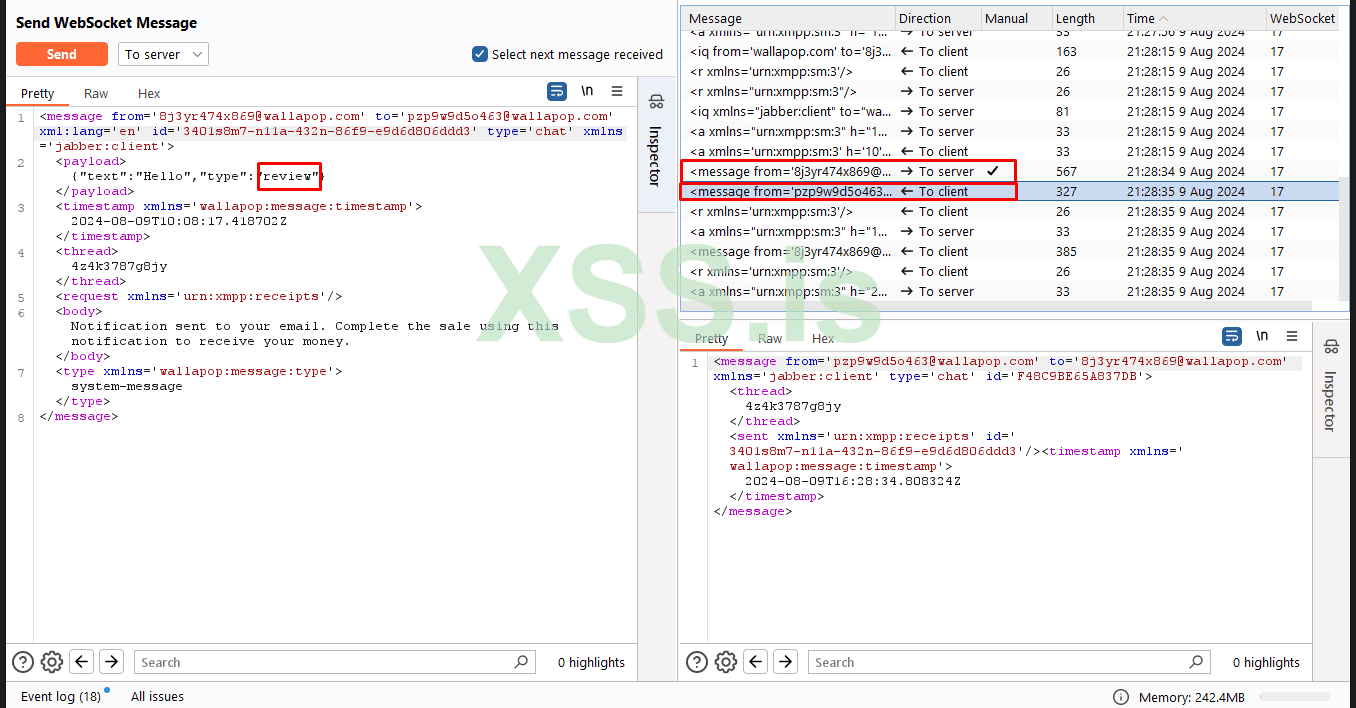Toggle \n characters display in response viewer

[1262, 336]
